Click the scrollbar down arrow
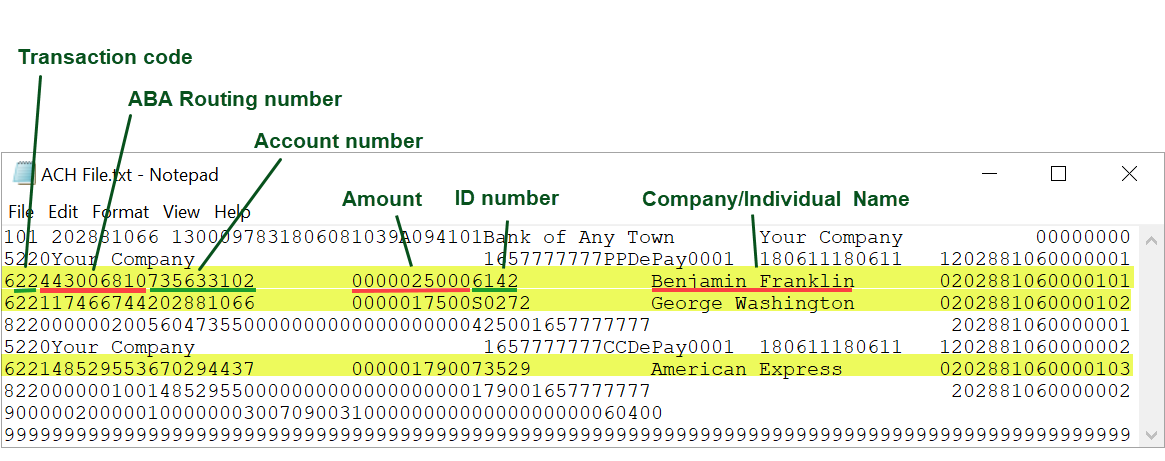 1151,434
